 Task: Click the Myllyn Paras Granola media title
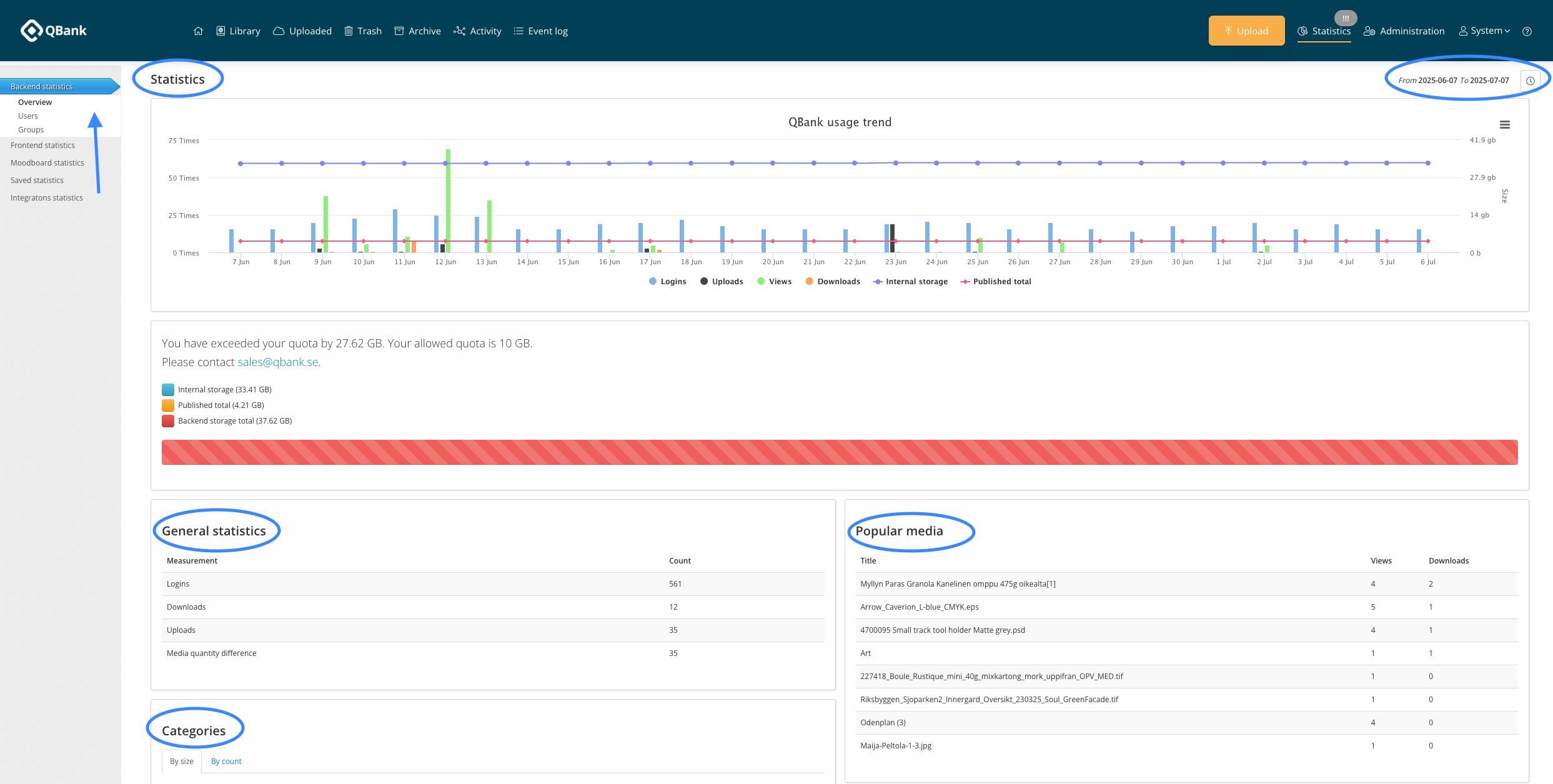(958, 584)
